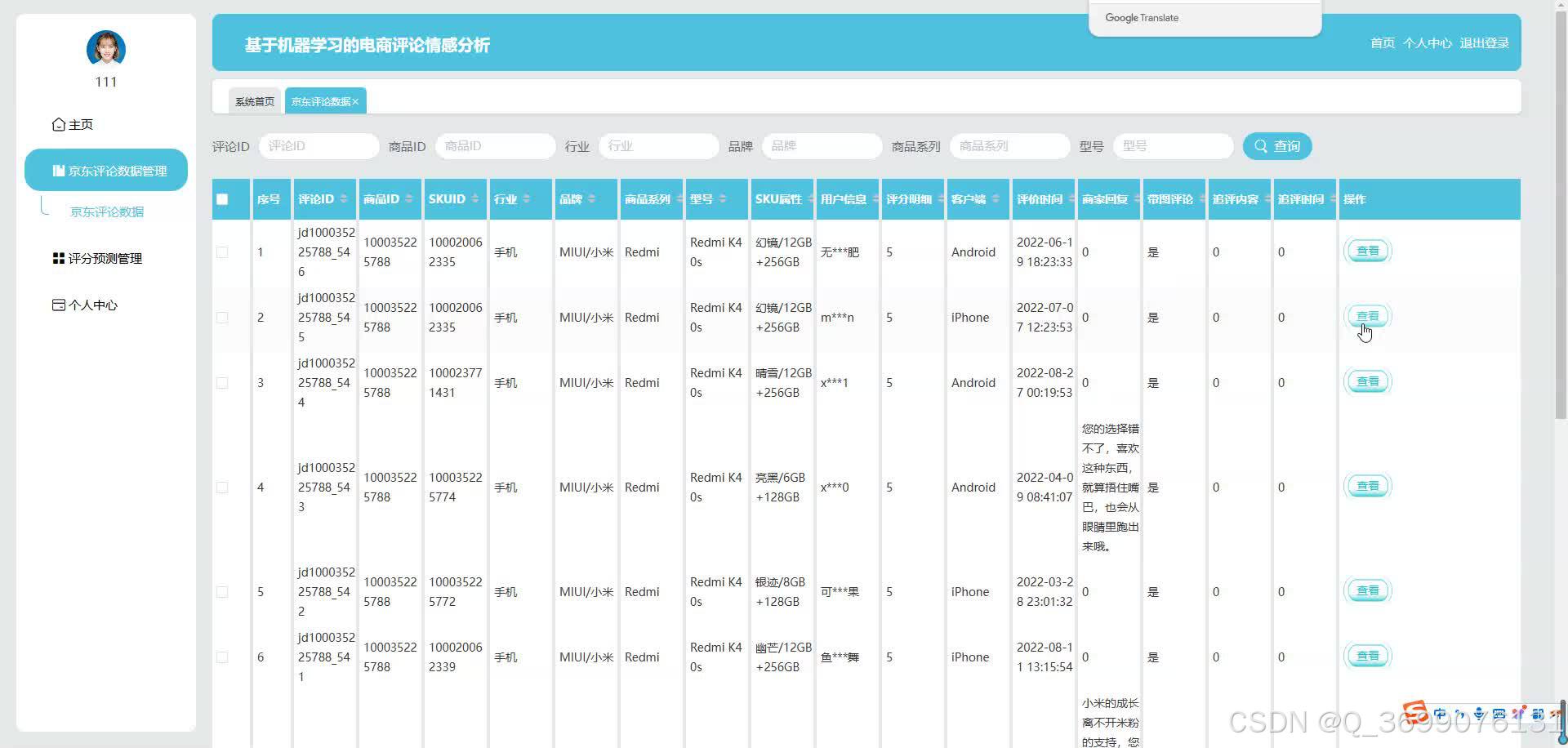The image size is (1568, 748).
Task: Click 查看 button for row 4
Action: 1368,486
